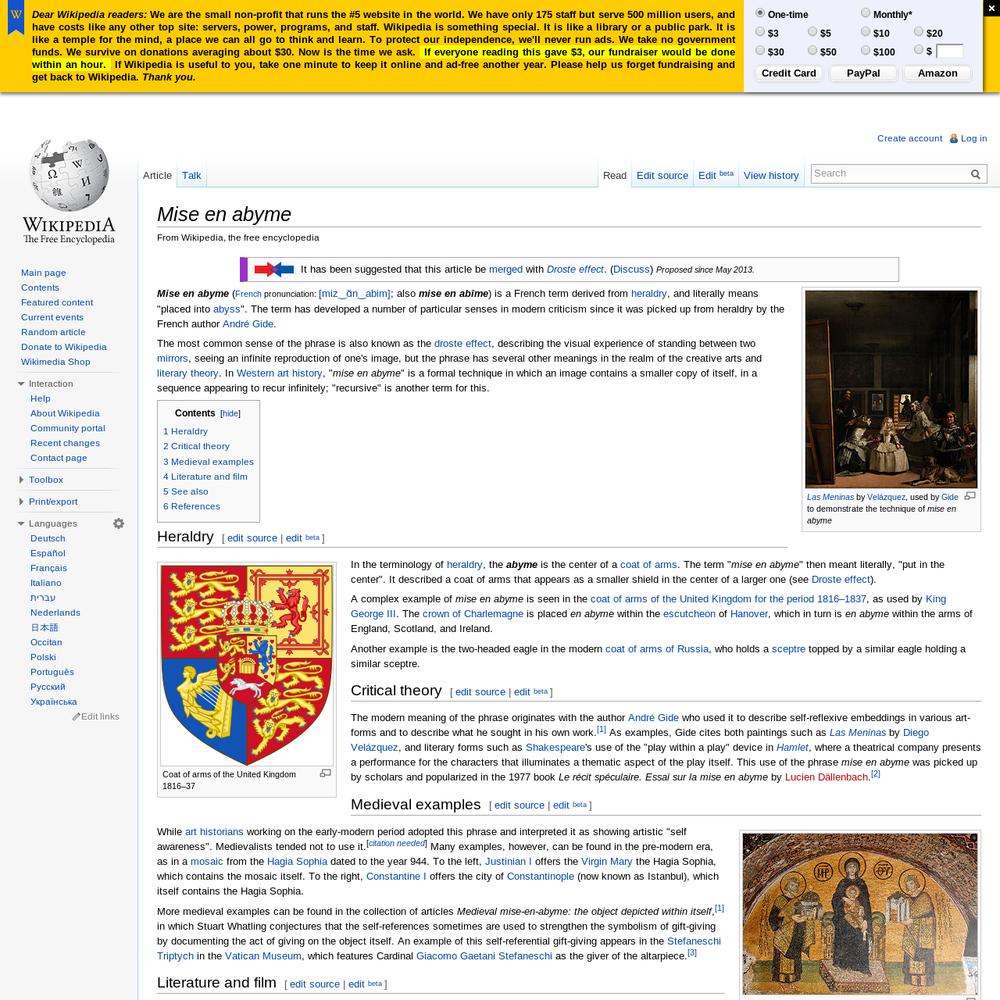Open Donate to Wikipedia sidebar link

64,347
